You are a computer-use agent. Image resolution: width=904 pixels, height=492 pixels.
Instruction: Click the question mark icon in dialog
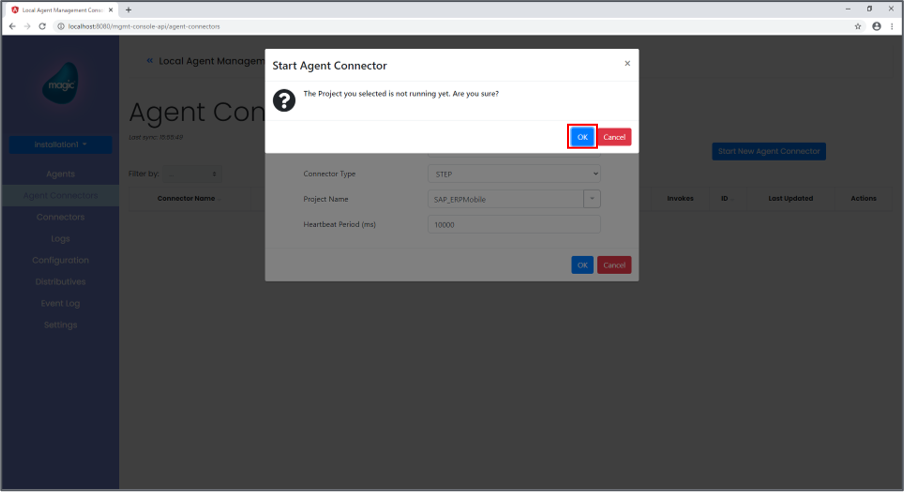[283, 98]
